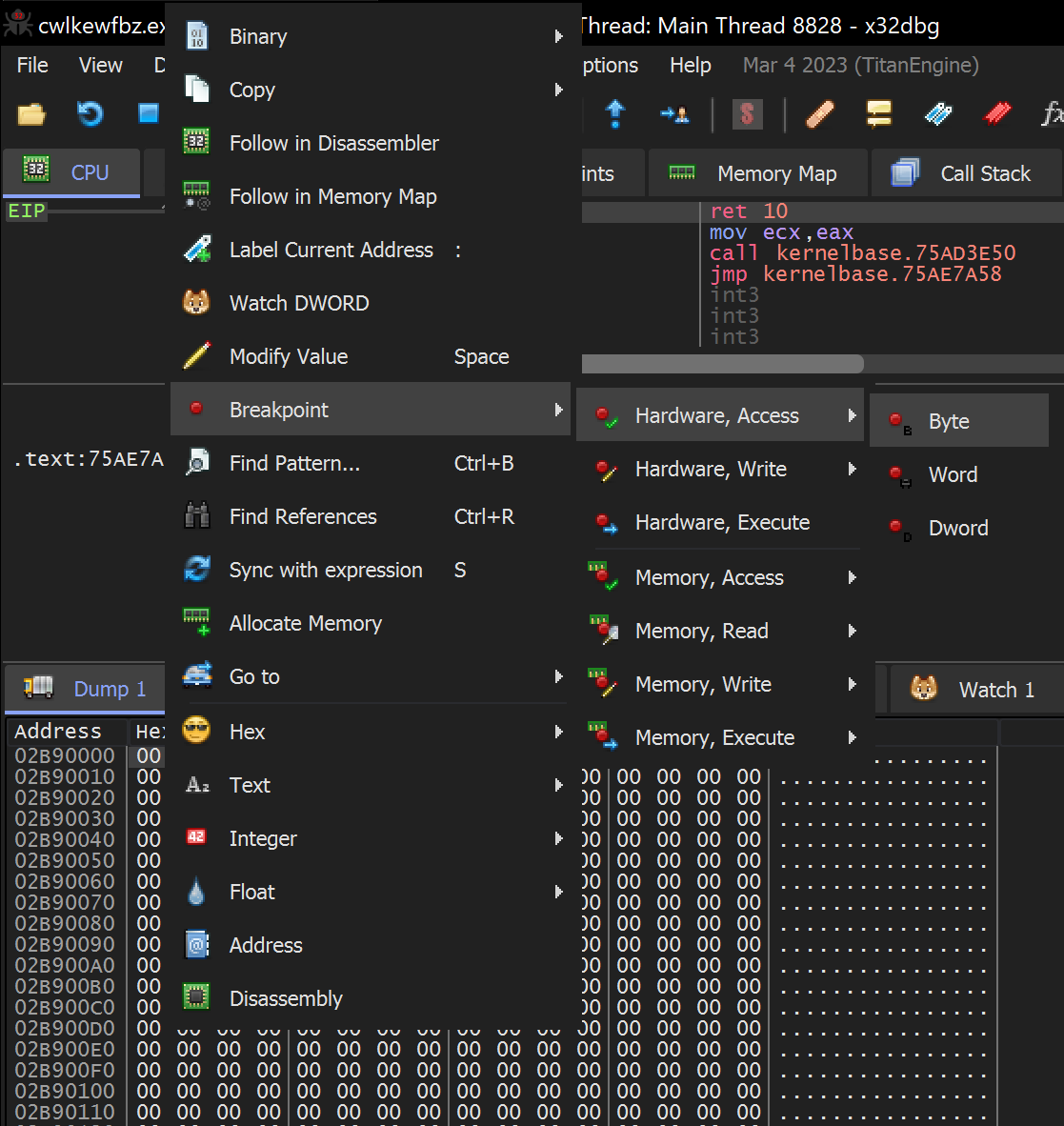Open the Help menu
1064x1126 pixels.
tap(690, 66)
